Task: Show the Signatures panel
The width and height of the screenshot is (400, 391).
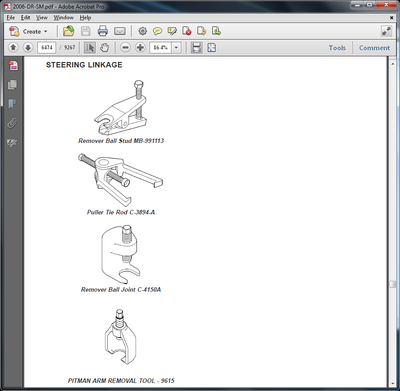Action: (x=12, y=143)
